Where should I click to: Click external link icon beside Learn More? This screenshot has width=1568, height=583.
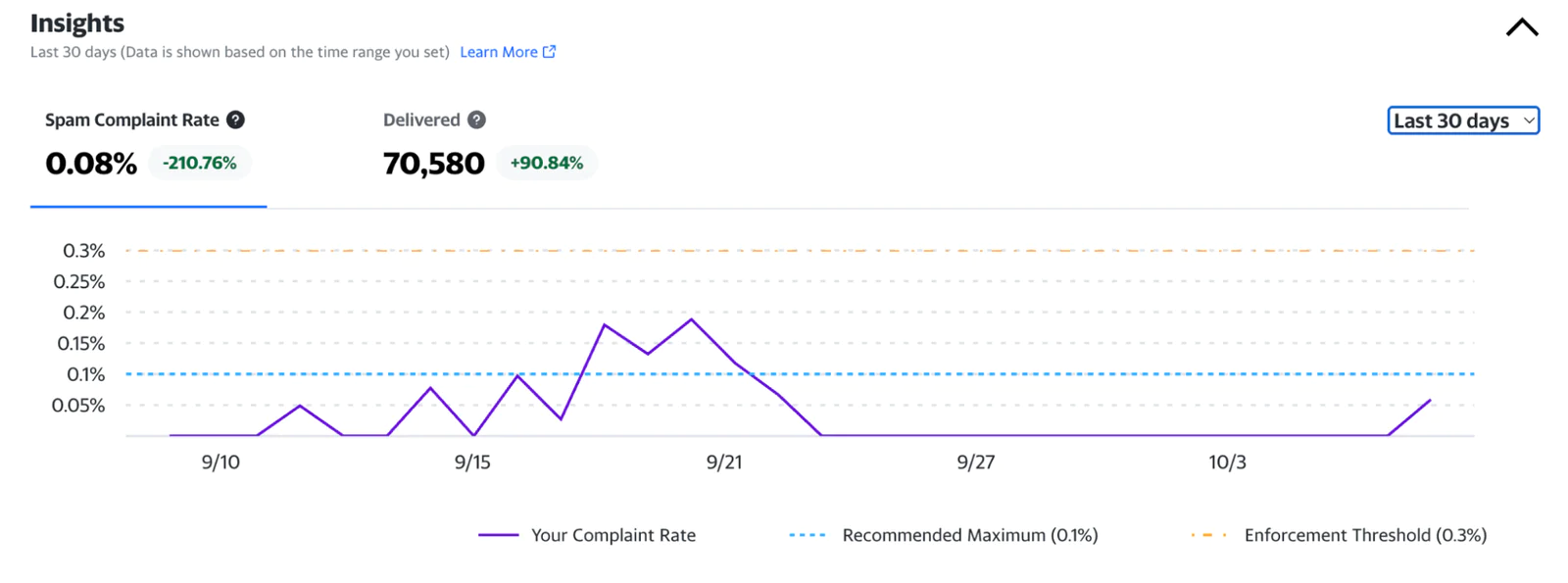point(550,52)
